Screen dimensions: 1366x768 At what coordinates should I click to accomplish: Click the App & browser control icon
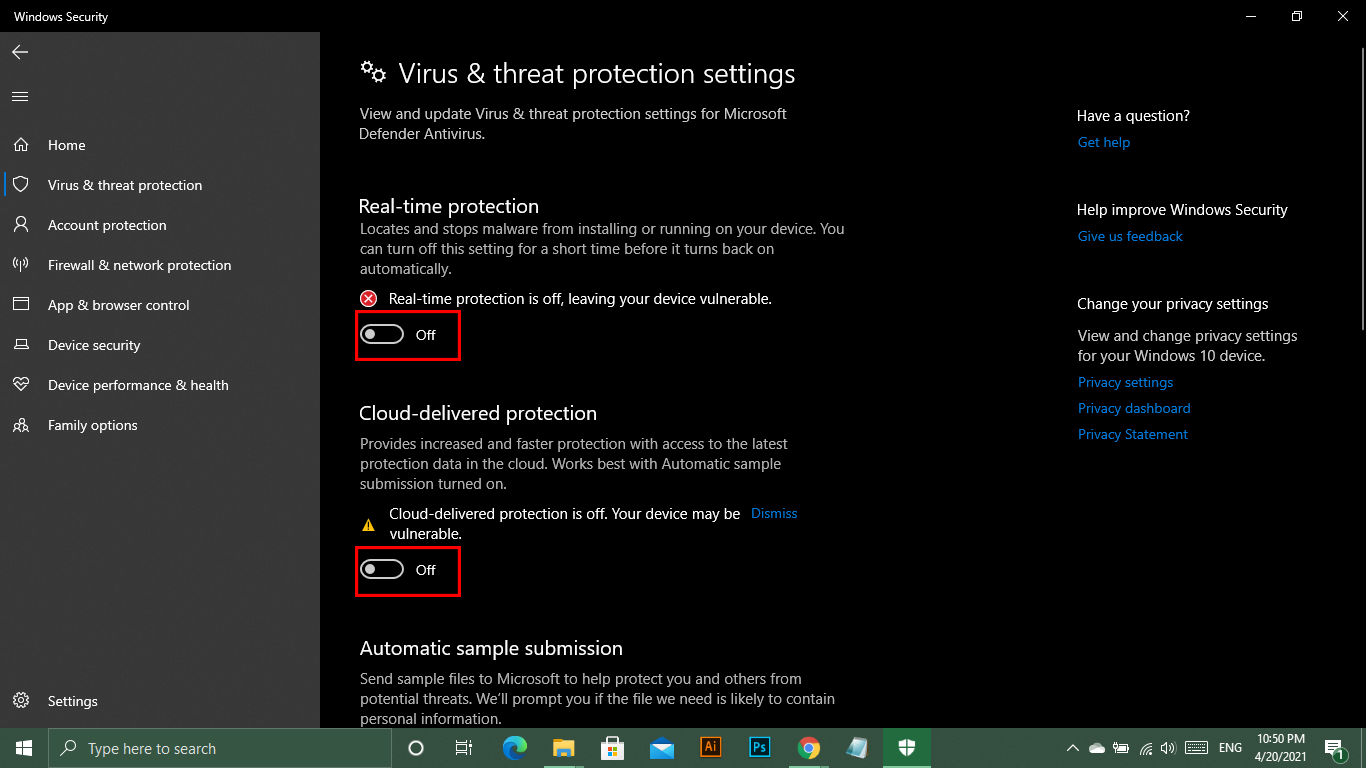(x=20, y=305)
